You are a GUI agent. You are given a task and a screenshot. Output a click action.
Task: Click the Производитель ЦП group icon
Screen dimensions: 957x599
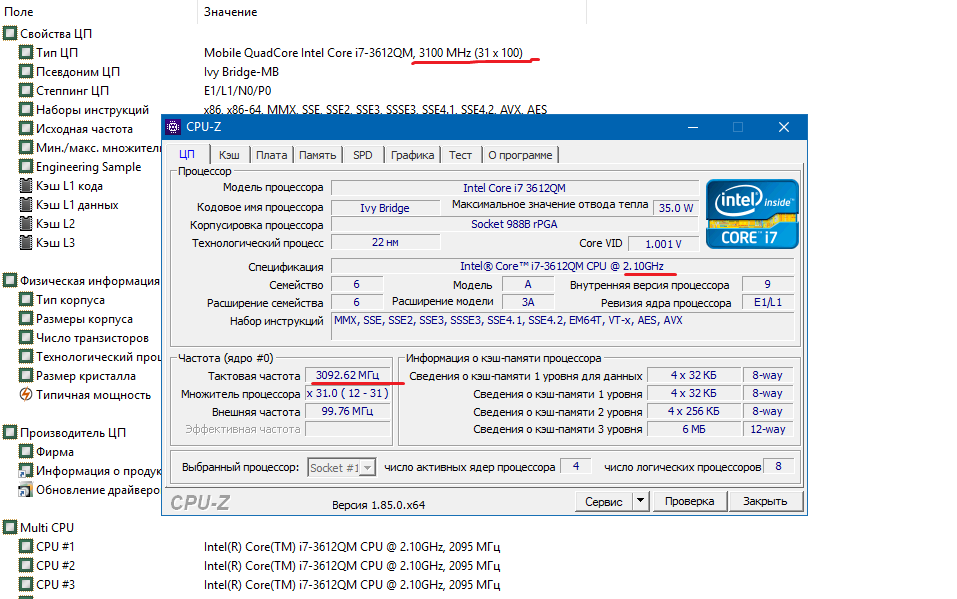tap(10, 432)
